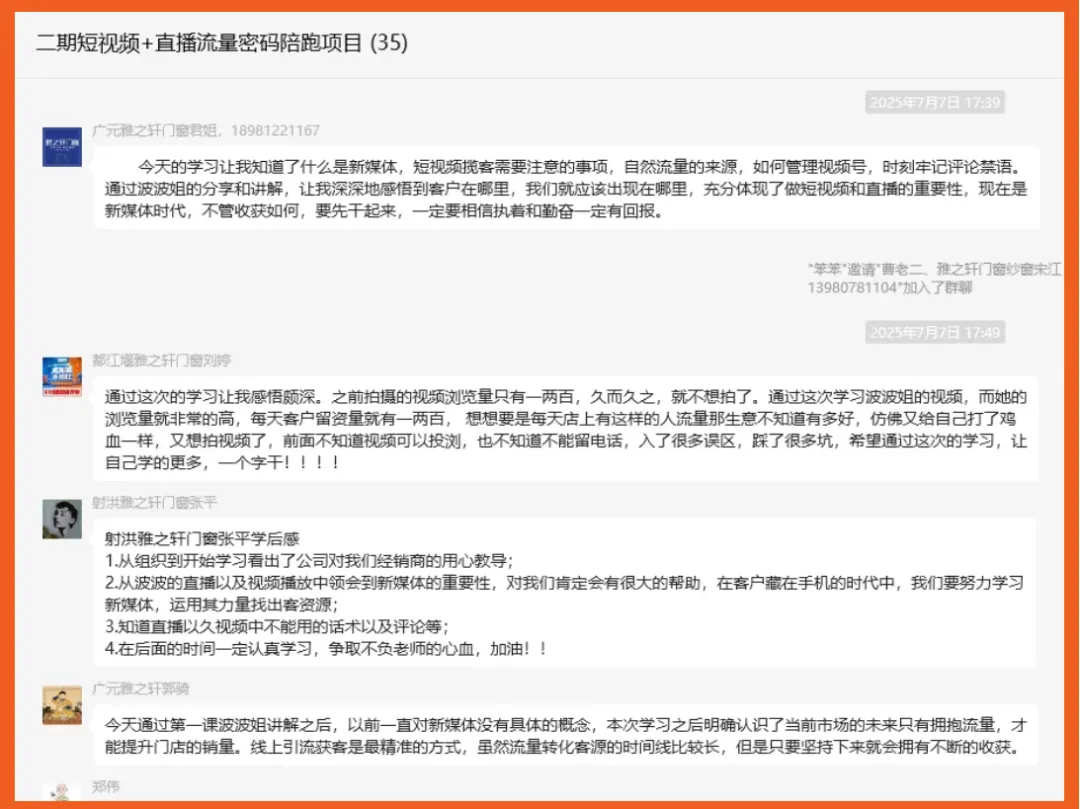
Task: Click the group title 二期短视频+直播流量密码陪跑项目
Action: [x=199, y=43]
